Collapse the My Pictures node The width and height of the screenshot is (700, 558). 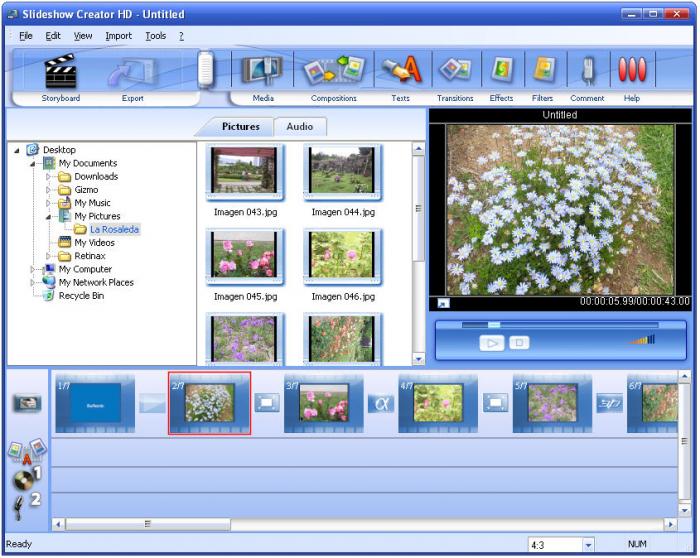click(x=48, y=217)
